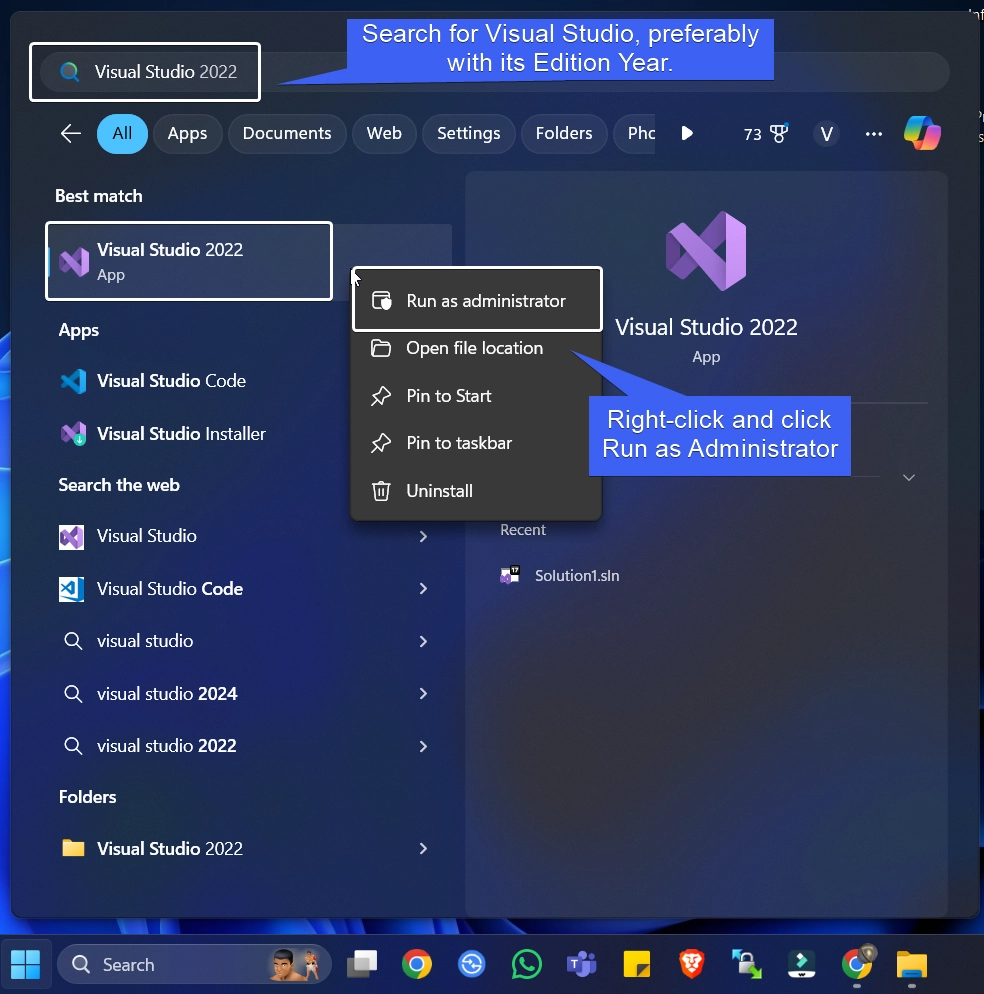Viewport: 984px width, 994px height.
Task: Open Task View on the taskbar
Action: coord(362,964)
